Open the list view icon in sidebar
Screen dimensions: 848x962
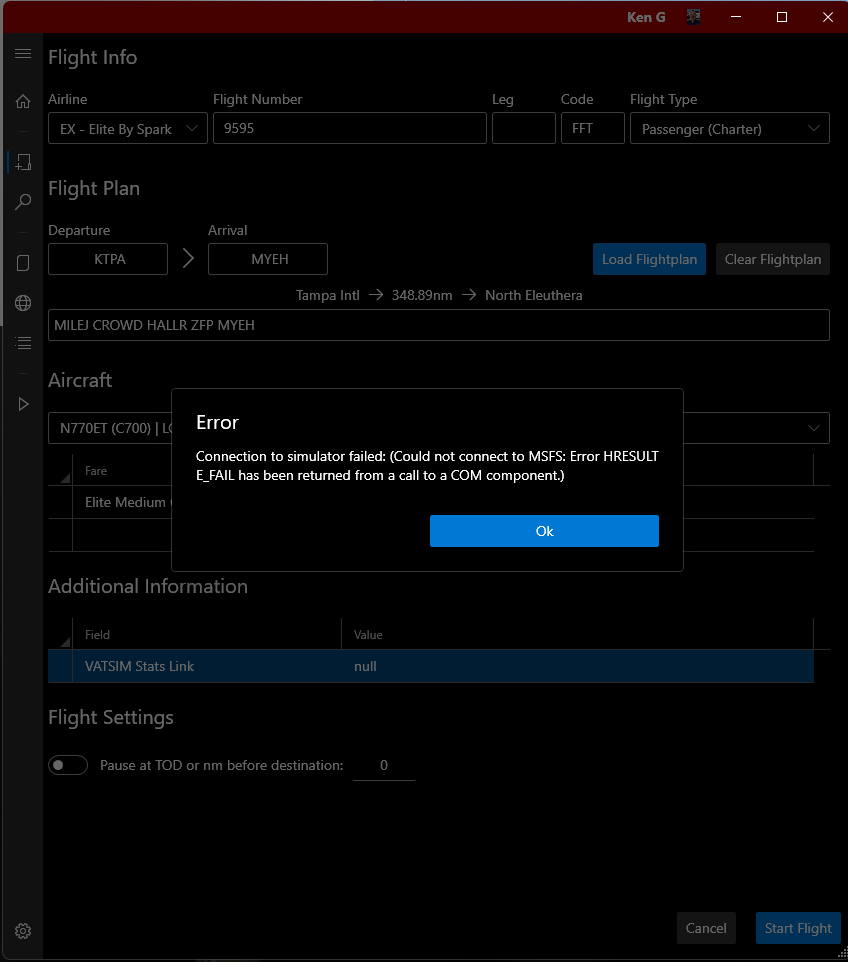(23, 343)
